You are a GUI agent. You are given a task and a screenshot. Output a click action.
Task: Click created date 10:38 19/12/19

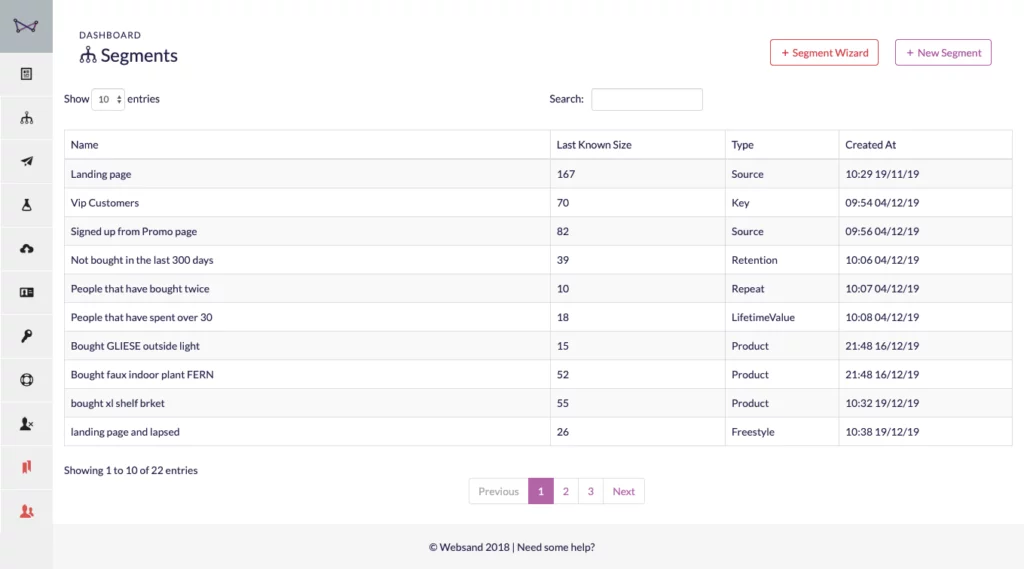click(x=882, y=432)
